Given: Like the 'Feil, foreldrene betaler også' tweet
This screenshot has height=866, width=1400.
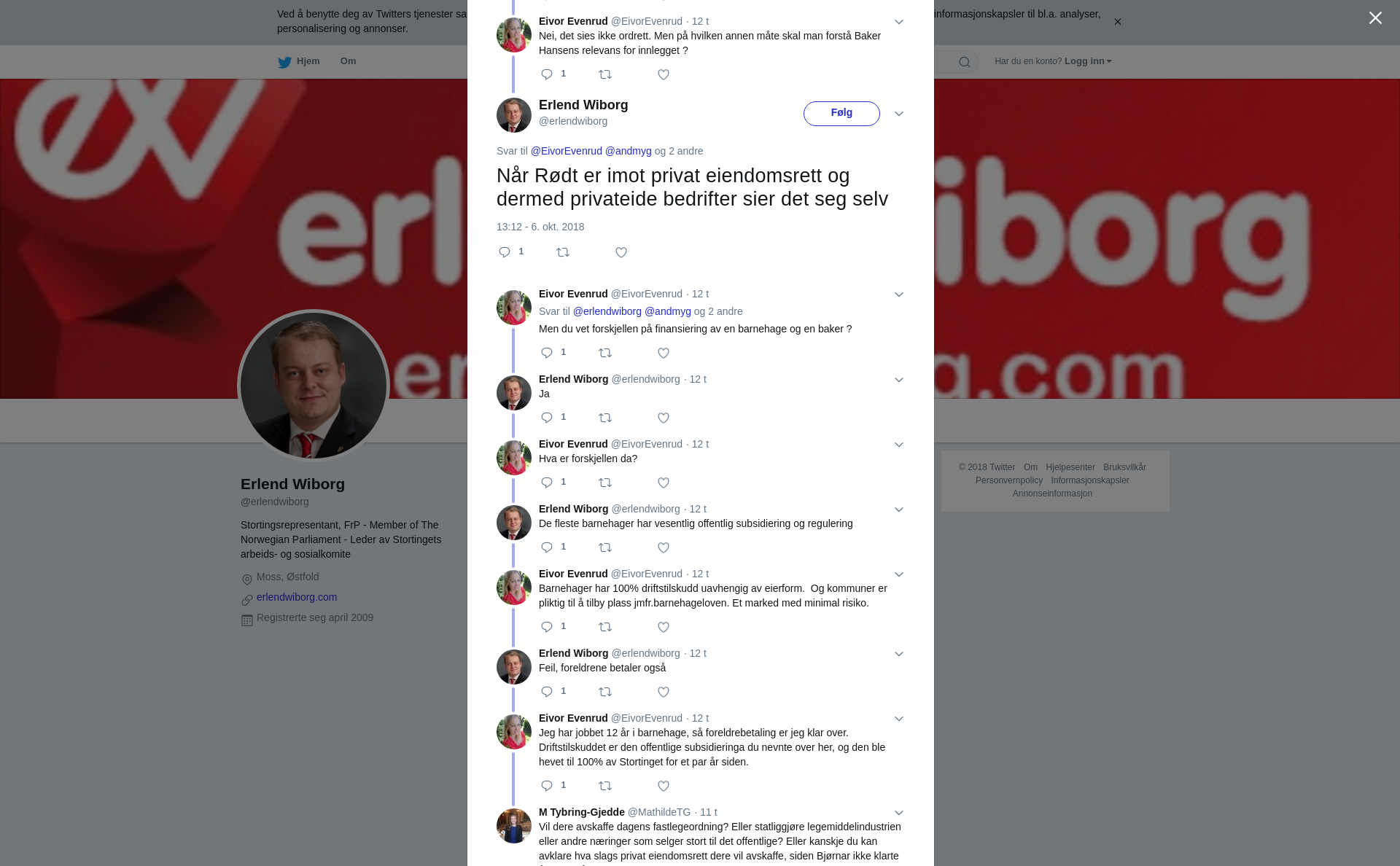Looking at the screenshot, I should [x=664, y=692].
